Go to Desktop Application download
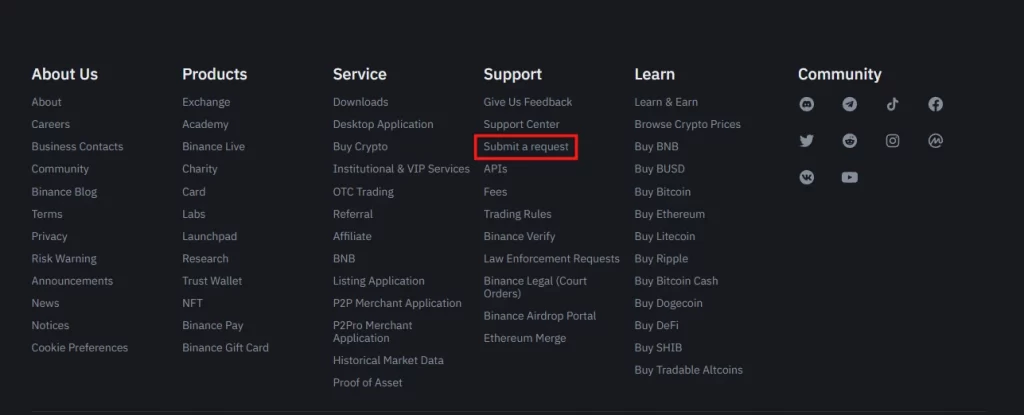 (x=383, y=124)
